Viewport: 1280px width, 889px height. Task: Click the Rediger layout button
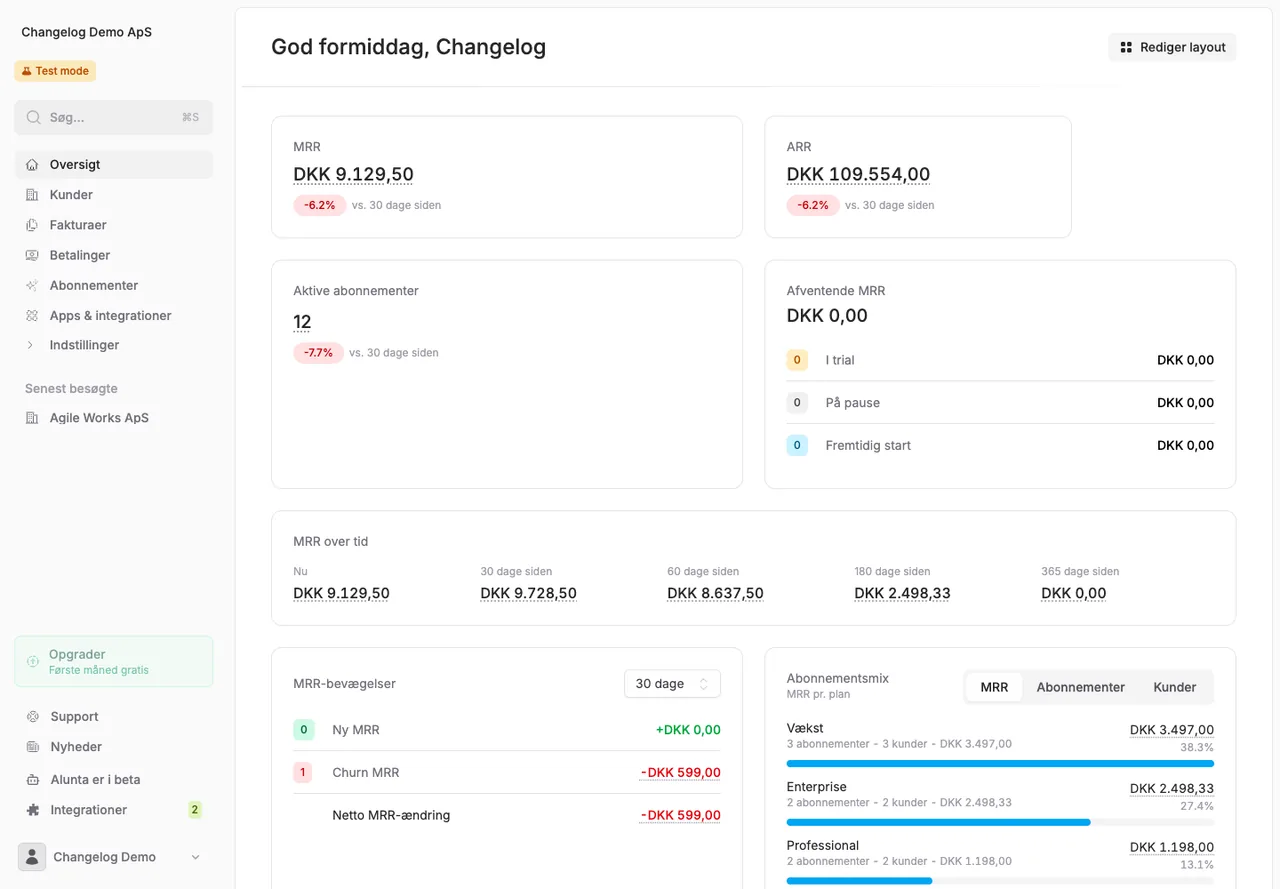click(x=1172, y=47)
